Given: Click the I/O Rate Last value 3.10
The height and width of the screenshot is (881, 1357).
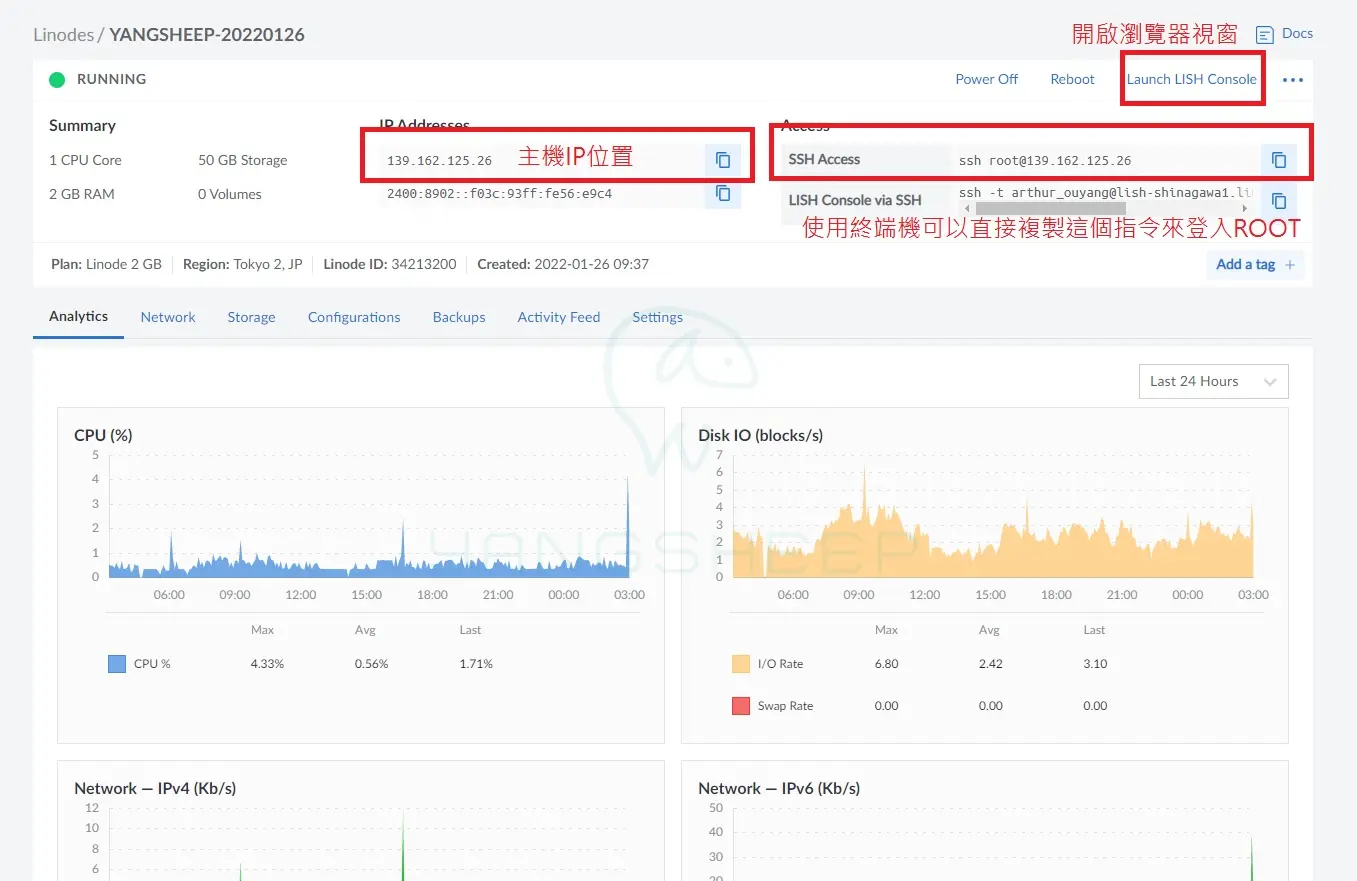Looking at the screenshot, I should [1095, 664].
